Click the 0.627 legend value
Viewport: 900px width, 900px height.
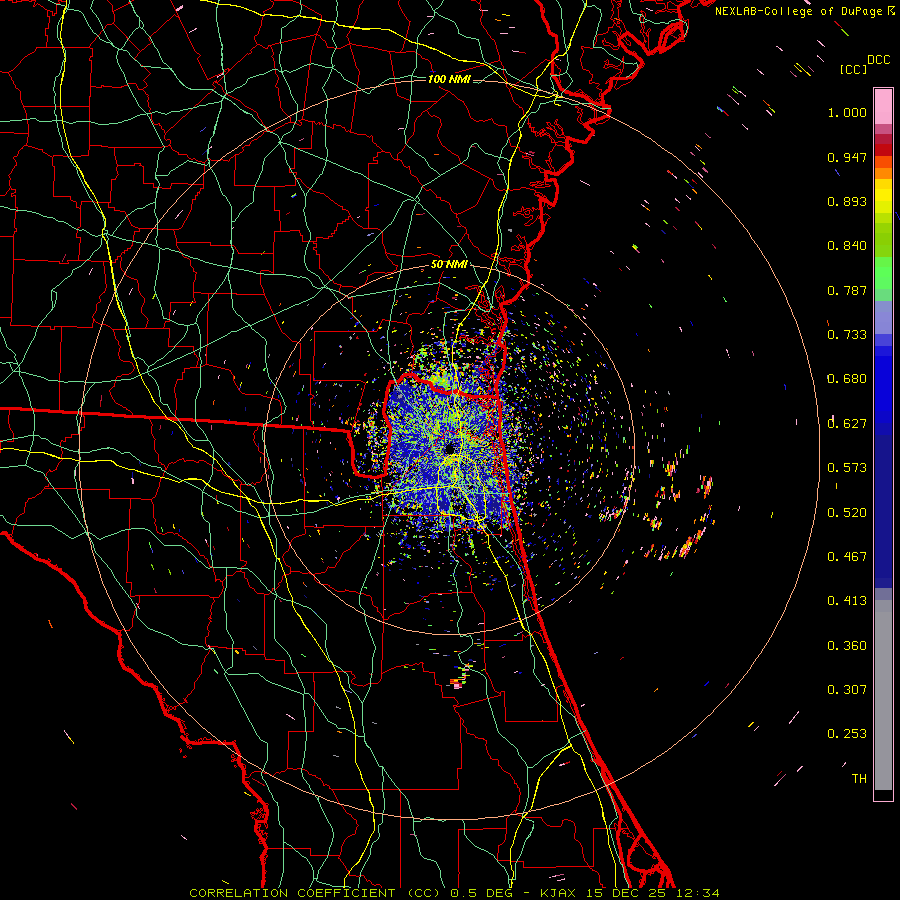point(847,424)
